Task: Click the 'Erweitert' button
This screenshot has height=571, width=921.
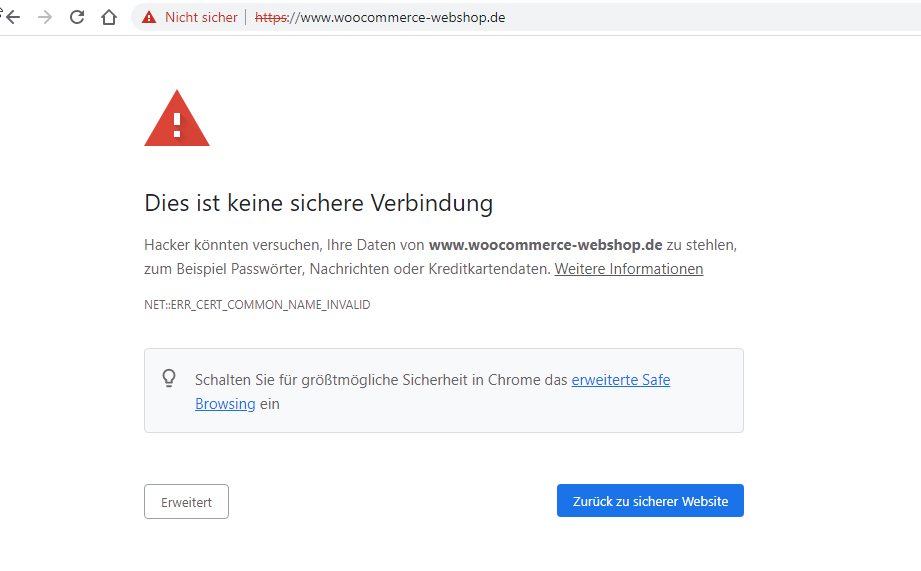Action: click(x=186, y=502)
